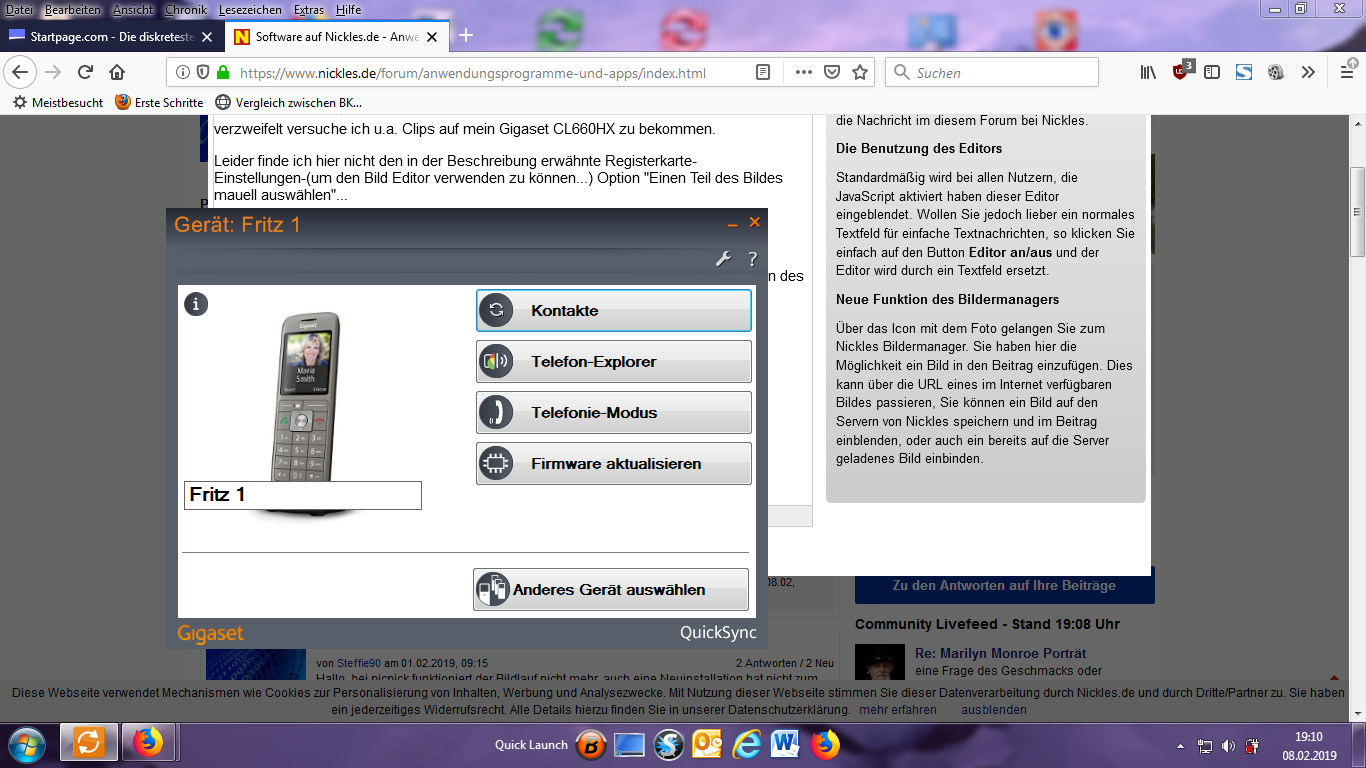
Task: Close the Nickles.de tab
Action: click(x=432, y=36)
